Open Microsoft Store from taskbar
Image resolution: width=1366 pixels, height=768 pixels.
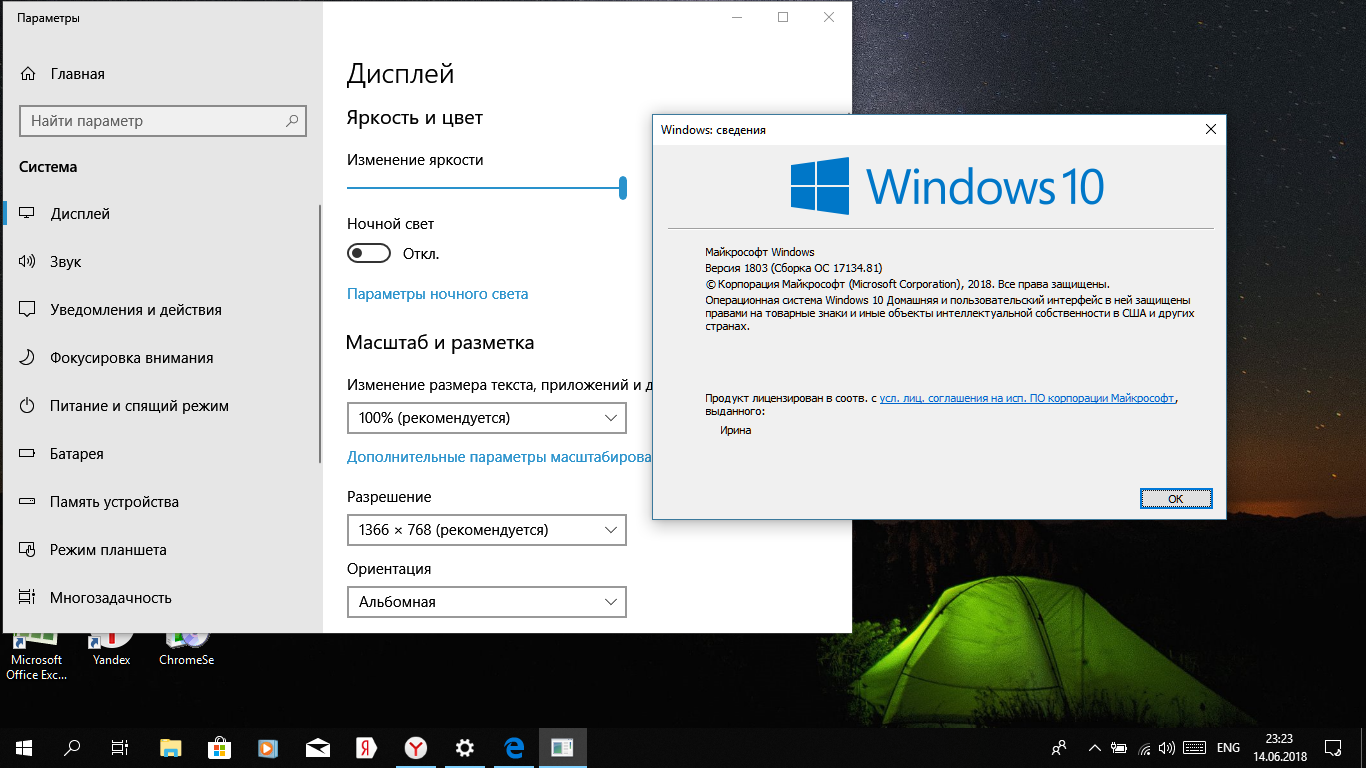[x=219, y=747]
